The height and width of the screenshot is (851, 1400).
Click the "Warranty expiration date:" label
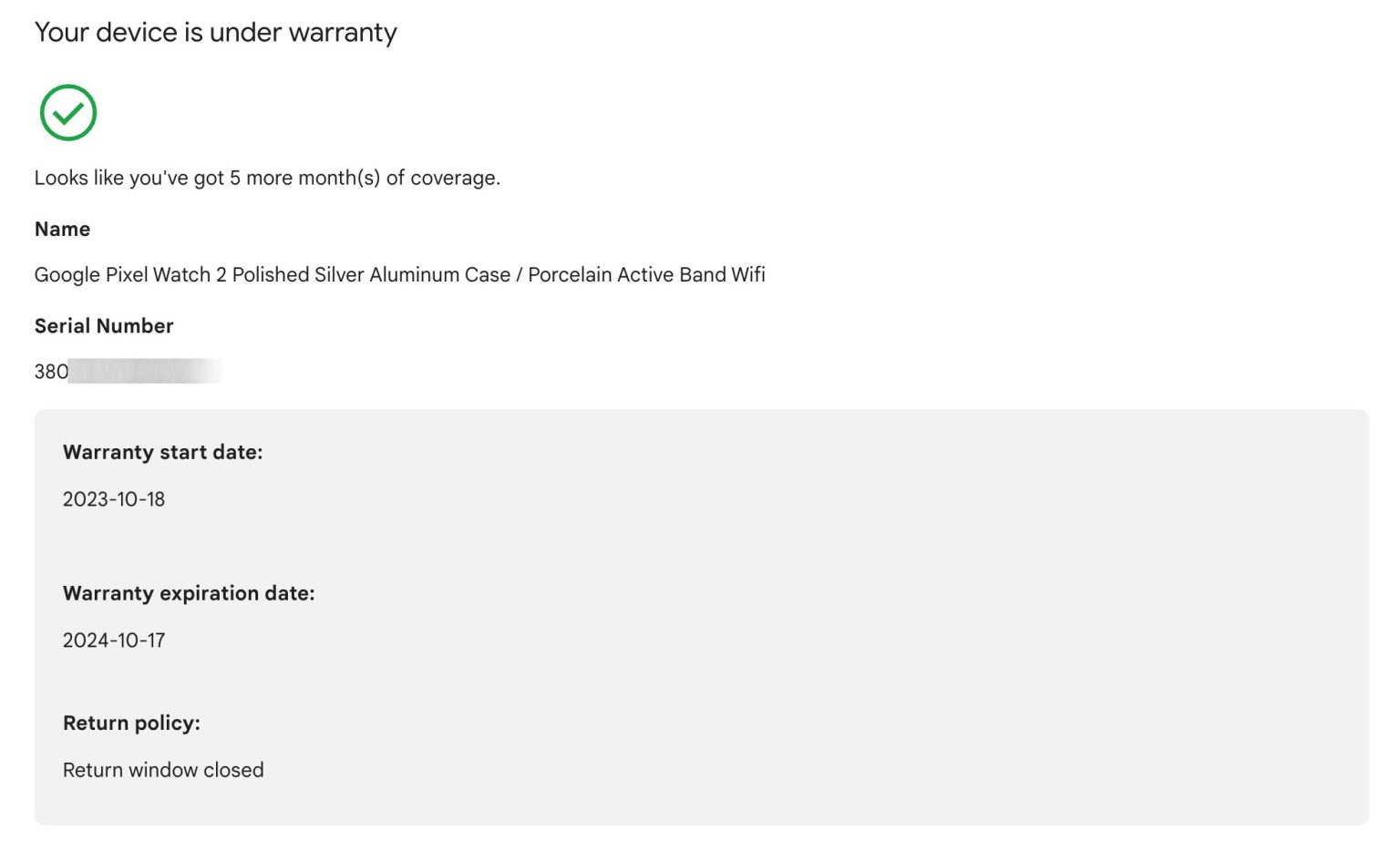click(189, 594)
